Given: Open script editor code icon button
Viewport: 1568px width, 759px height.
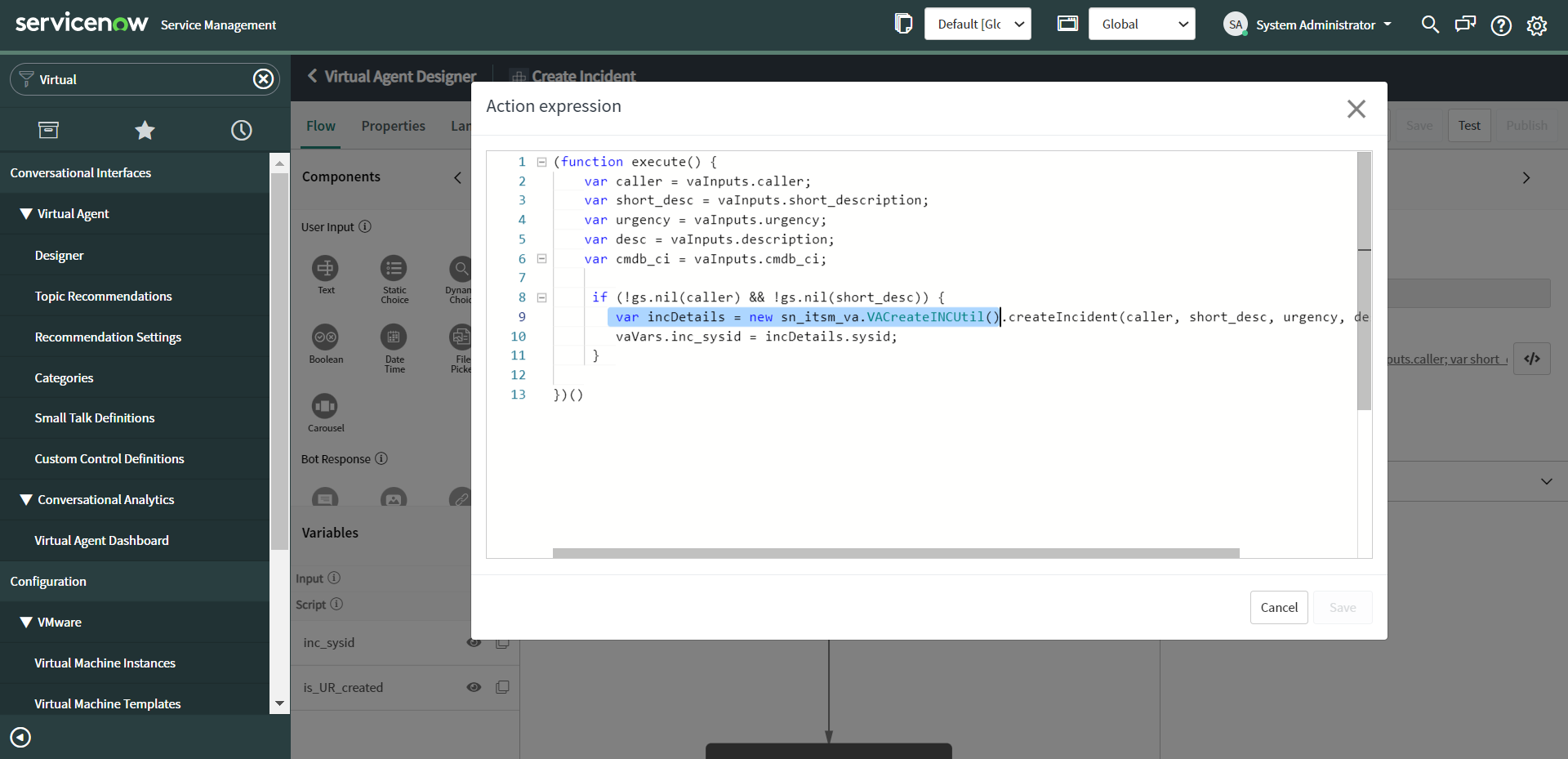Looking at the screenshot, I should point(1532,359).
